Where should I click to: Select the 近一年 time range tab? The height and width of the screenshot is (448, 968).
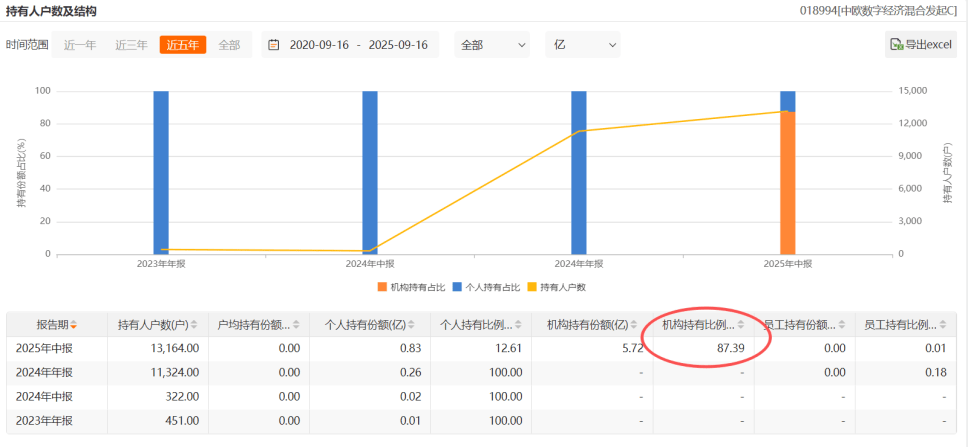80,45
